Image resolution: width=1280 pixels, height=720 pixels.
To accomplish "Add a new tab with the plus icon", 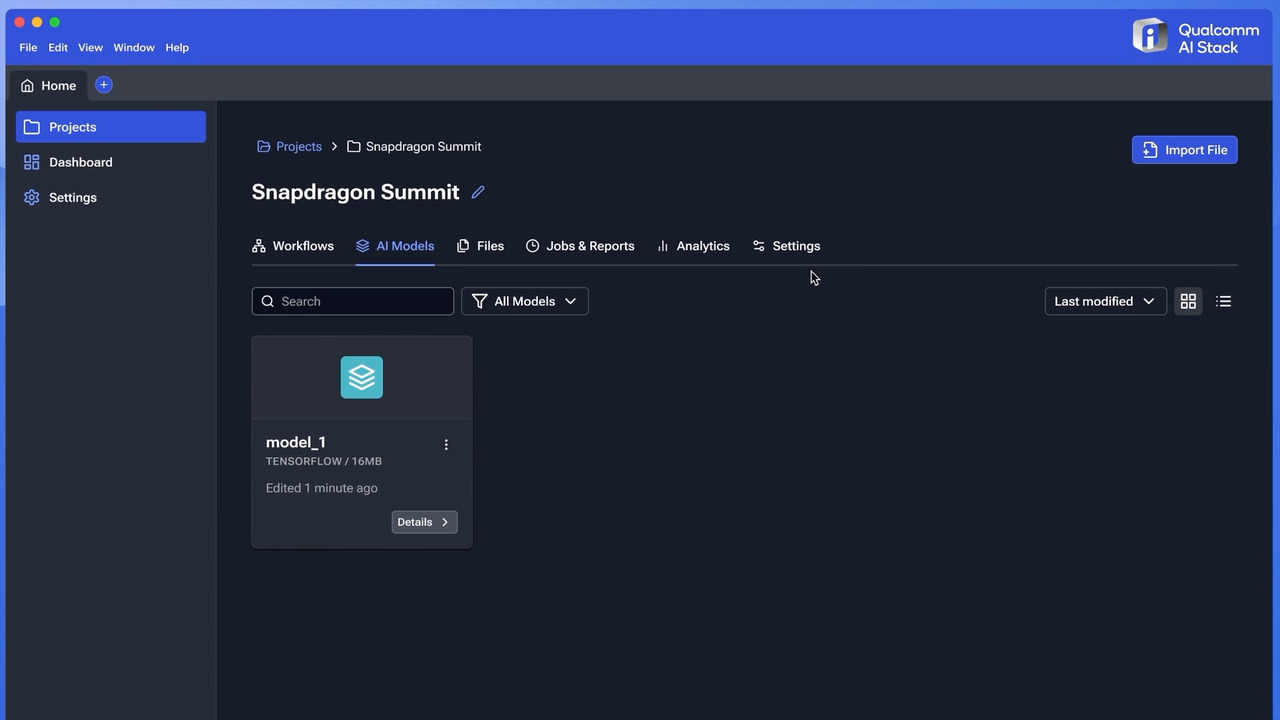I will pyautogui.click(x=103, y=85).
